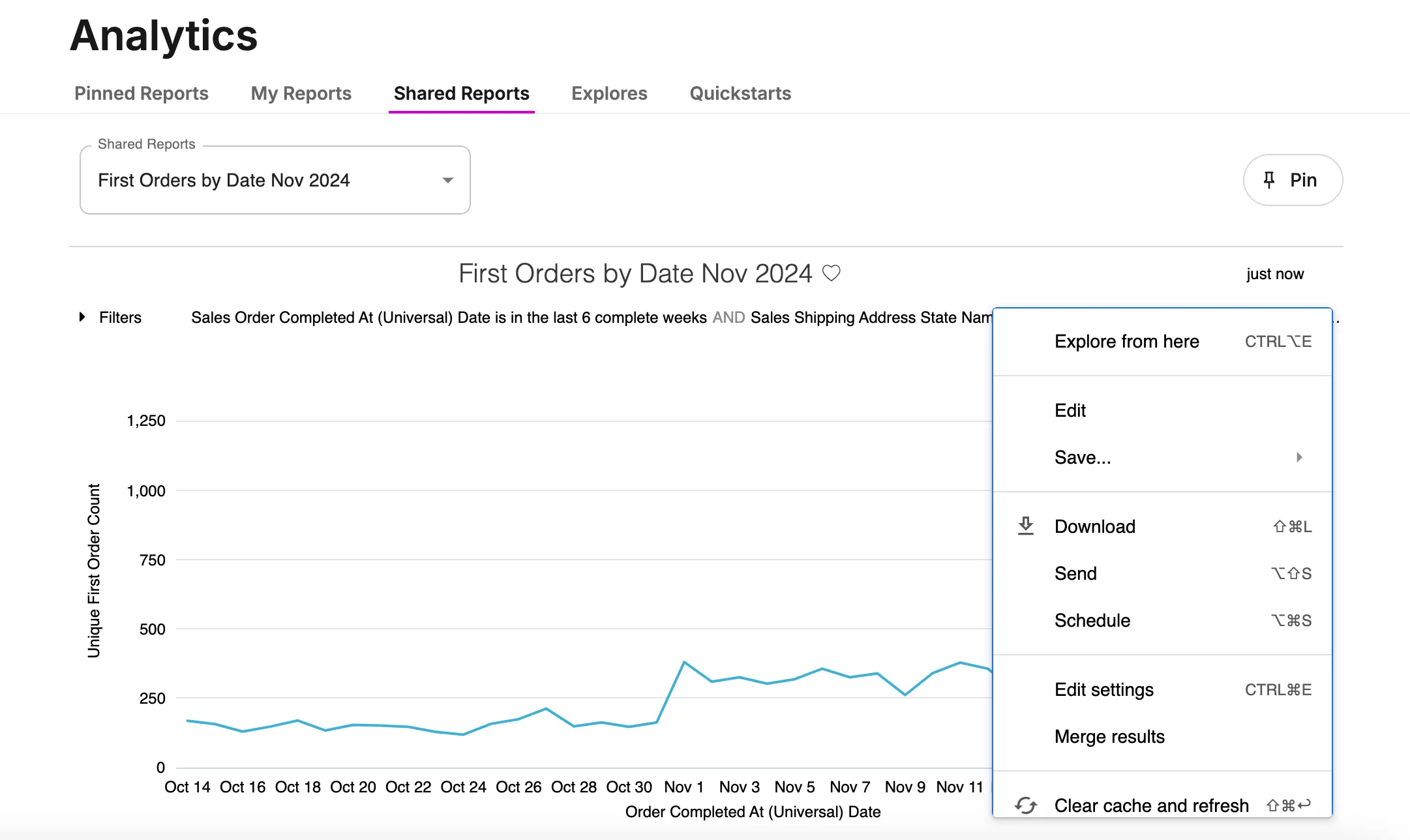Expand the Filters disclosure triangle

click(x=82, y=317)
